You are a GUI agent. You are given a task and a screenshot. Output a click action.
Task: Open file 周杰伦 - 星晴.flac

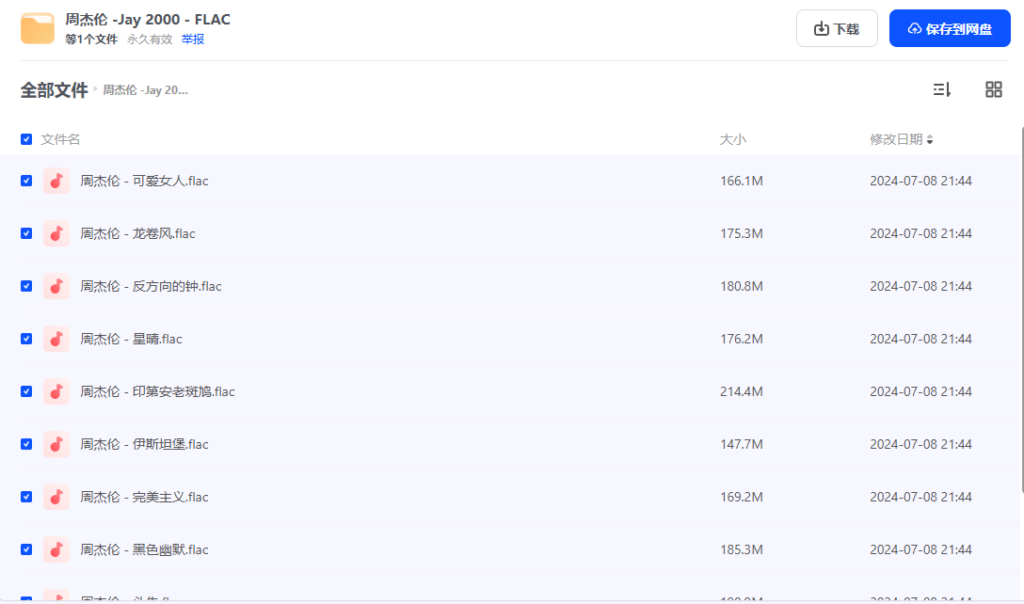click(131, 339)
